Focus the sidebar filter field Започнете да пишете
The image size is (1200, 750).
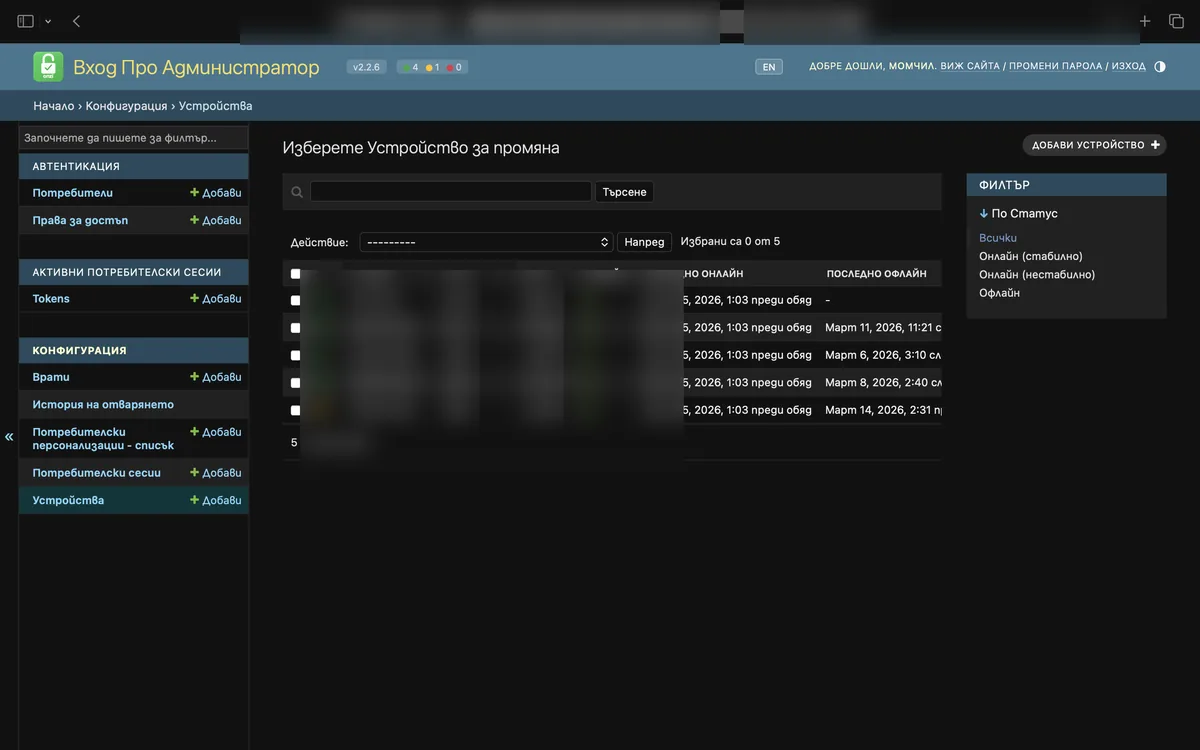click(x=134, y=138)
